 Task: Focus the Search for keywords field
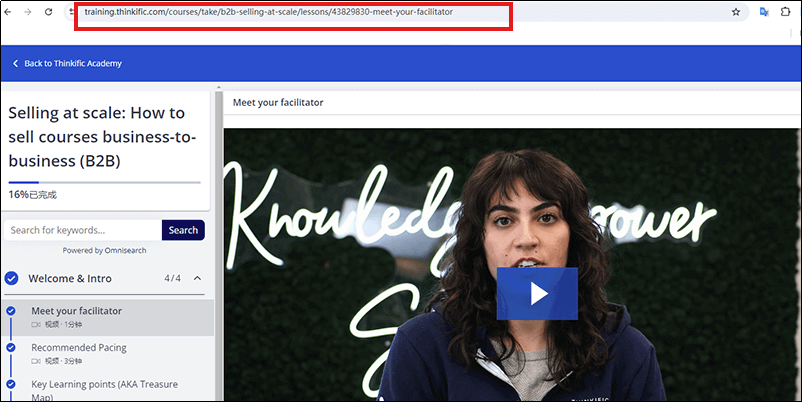click(x=82, y=230)
